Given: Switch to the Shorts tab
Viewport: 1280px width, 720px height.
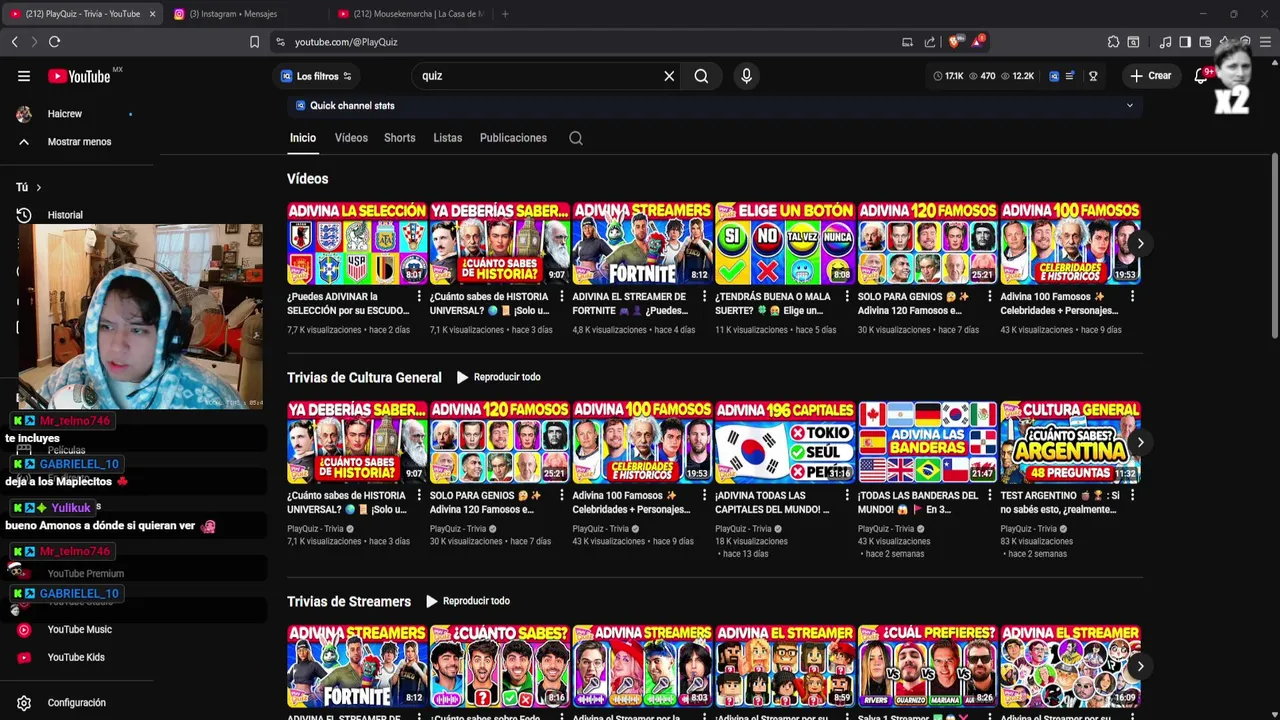Looking at the screenshot, I should tap(399, 138).
